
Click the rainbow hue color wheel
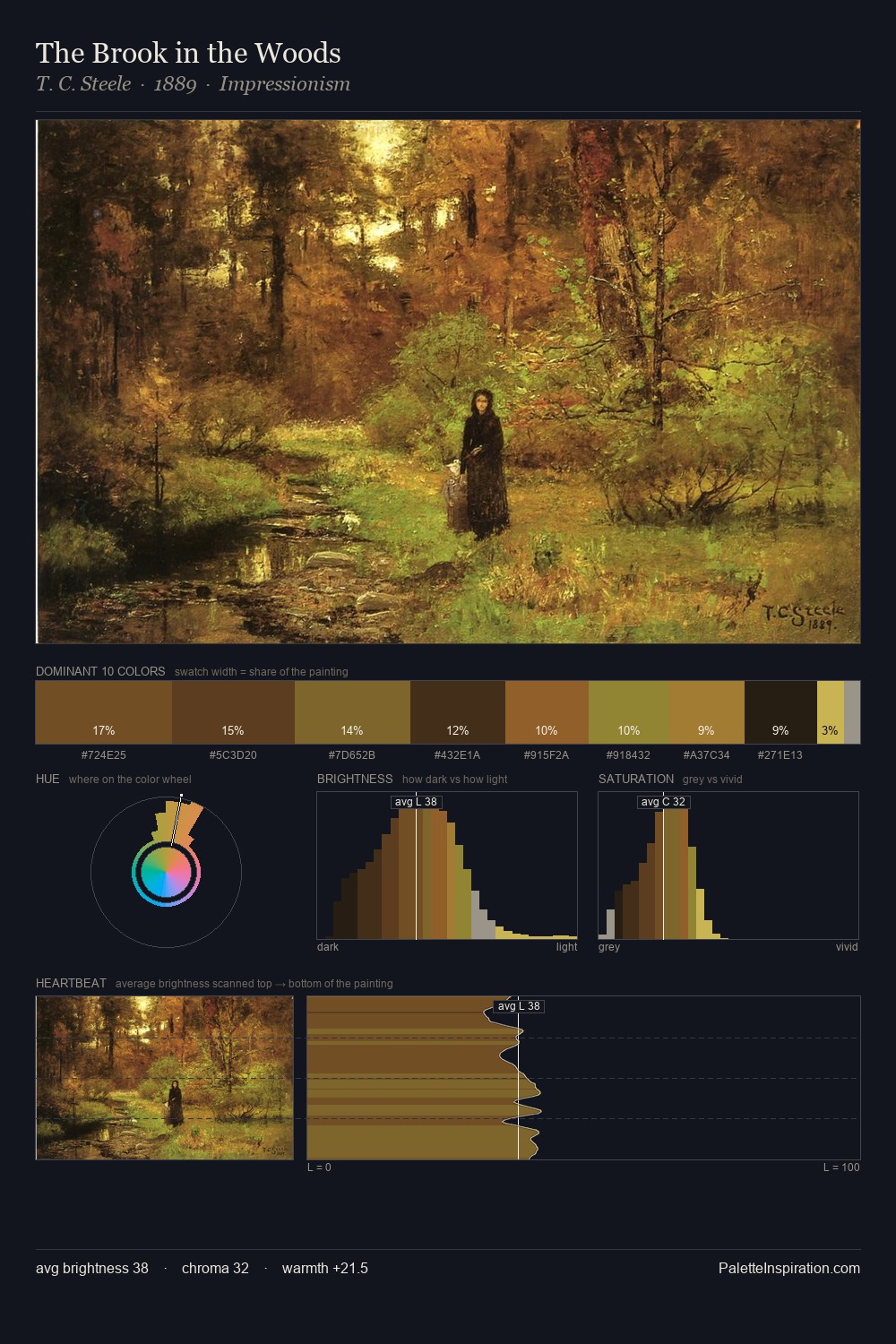click(166, 872)
